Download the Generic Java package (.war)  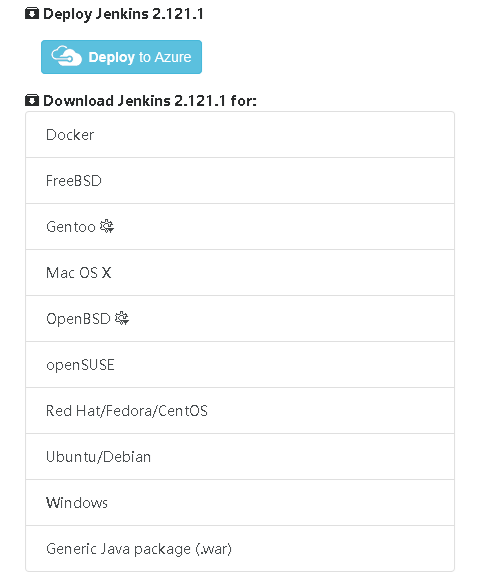(x=240, y=548)
